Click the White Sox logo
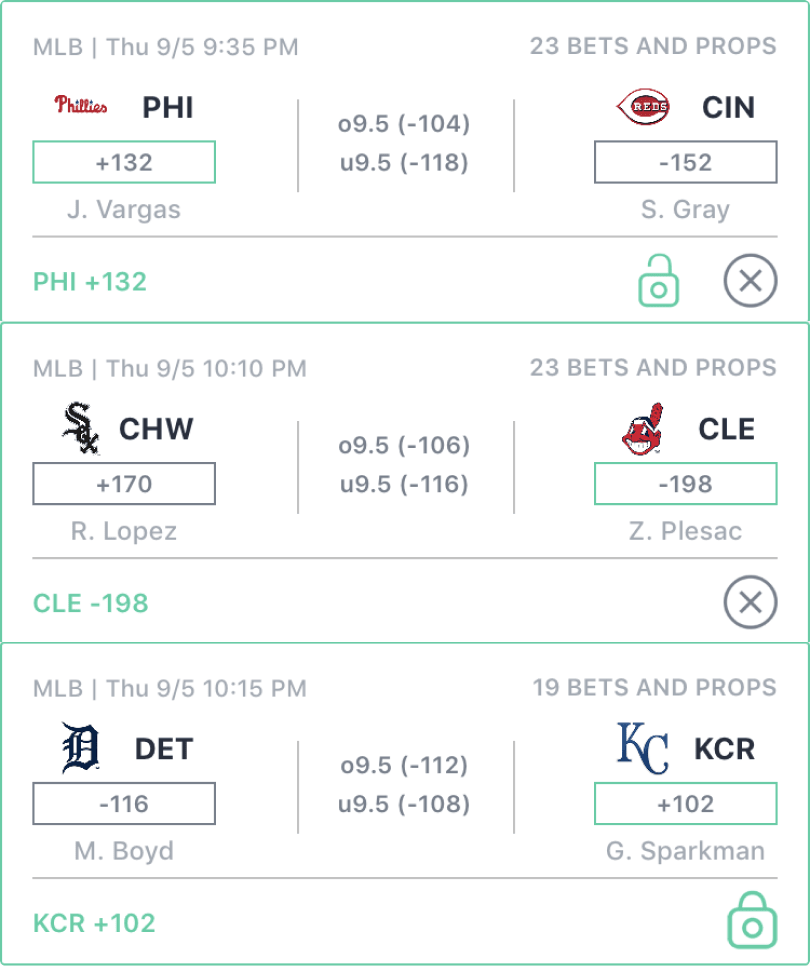The width and height of the screenshot is (810, 966). (81, 428)
